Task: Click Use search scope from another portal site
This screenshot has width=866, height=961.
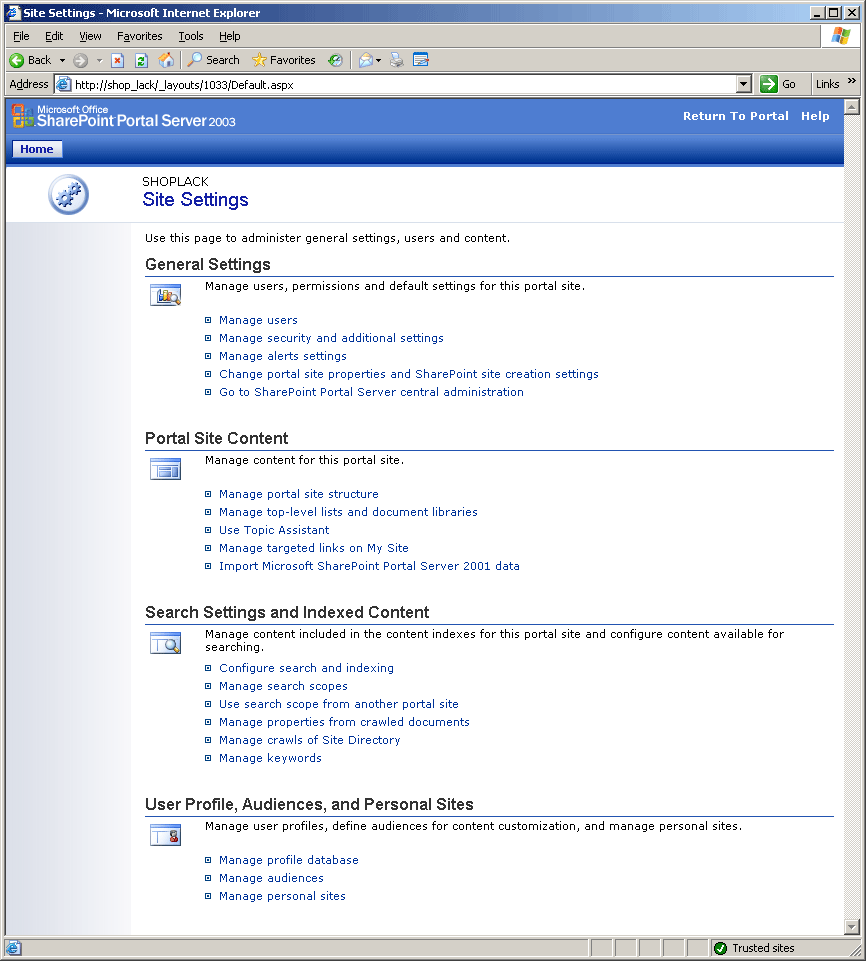Action: click(339, 704)
